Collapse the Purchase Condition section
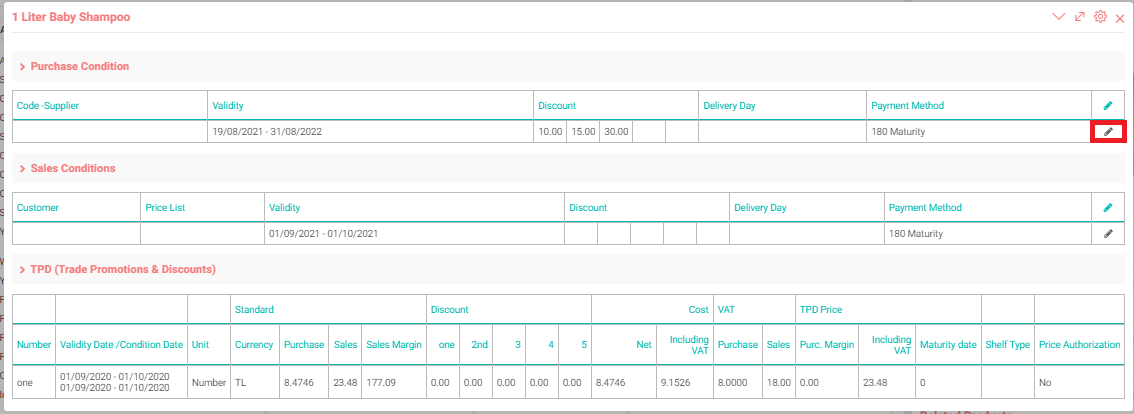 [x=22, y=67]
